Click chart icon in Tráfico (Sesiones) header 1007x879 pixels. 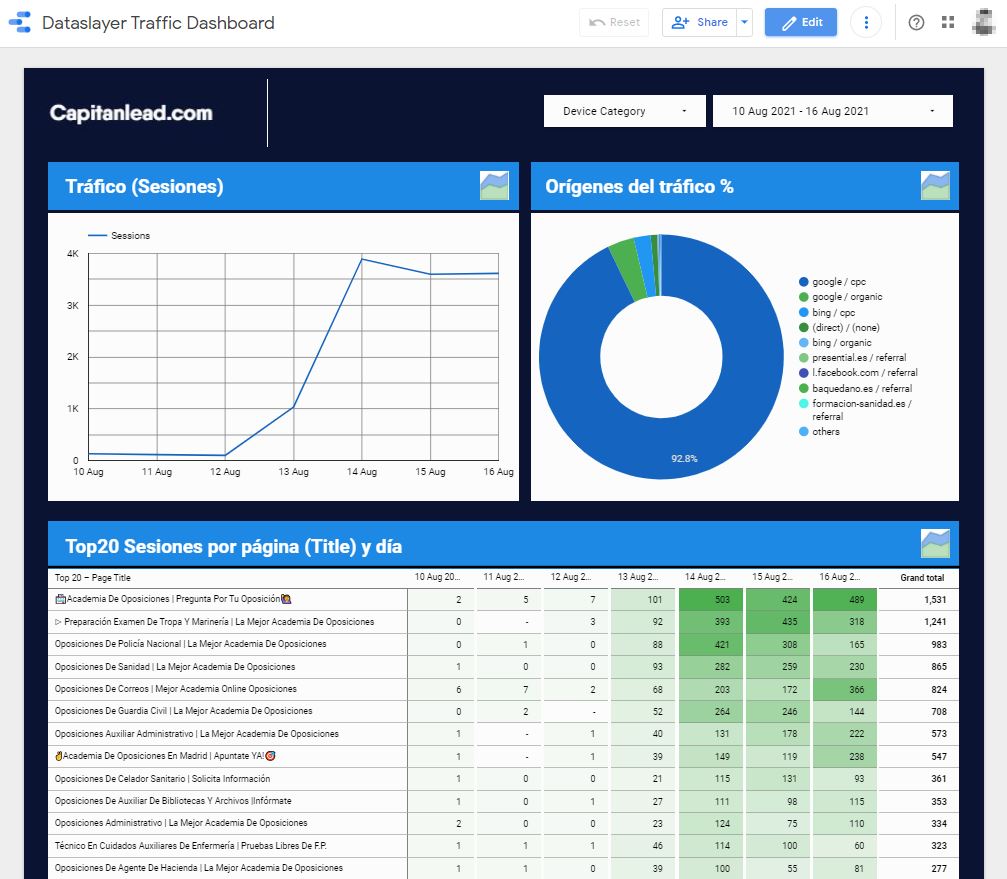(494, 186)
